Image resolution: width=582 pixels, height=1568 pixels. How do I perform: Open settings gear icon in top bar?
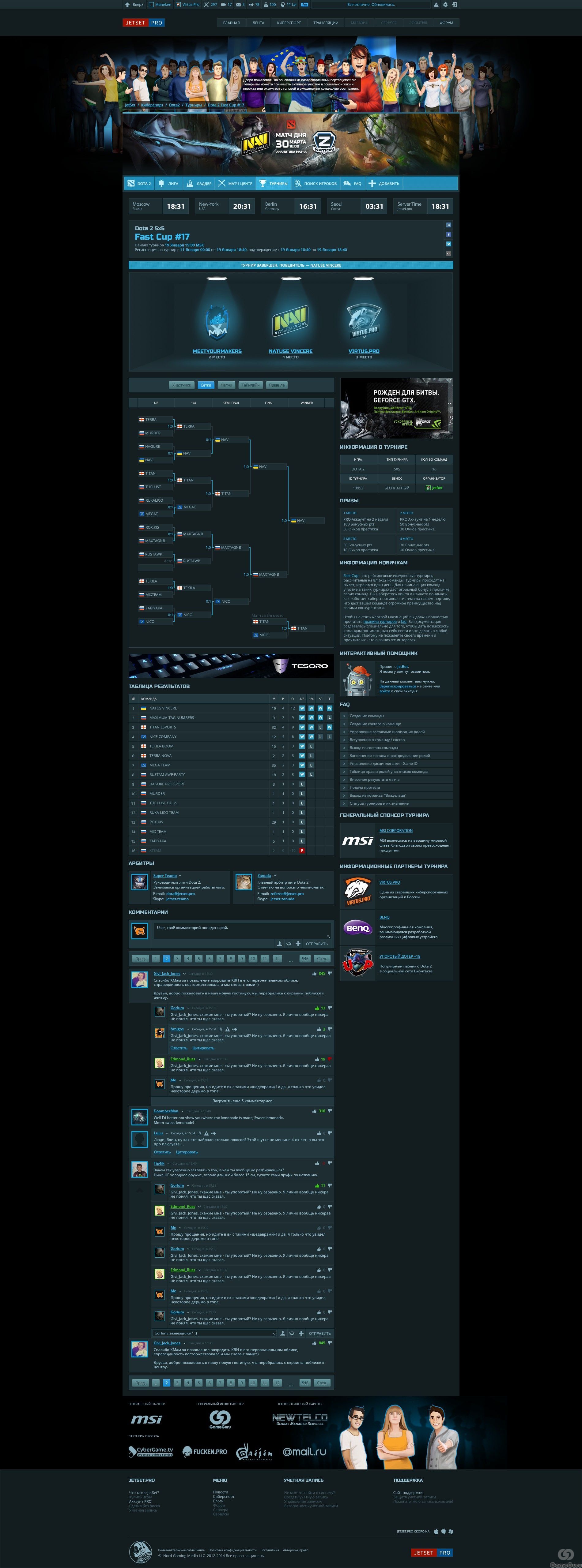(445, 4)
